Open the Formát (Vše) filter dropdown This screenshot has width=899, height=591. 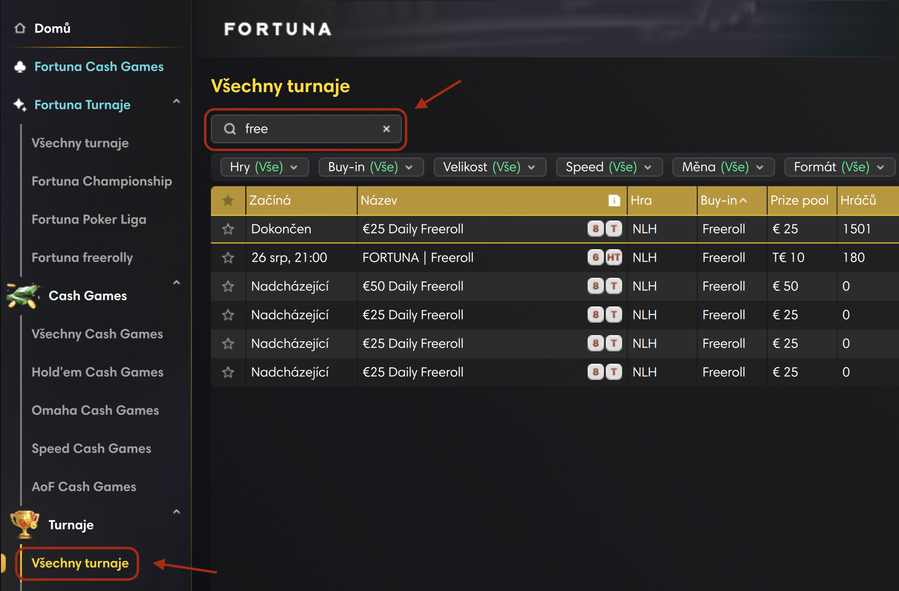(839, 167)
